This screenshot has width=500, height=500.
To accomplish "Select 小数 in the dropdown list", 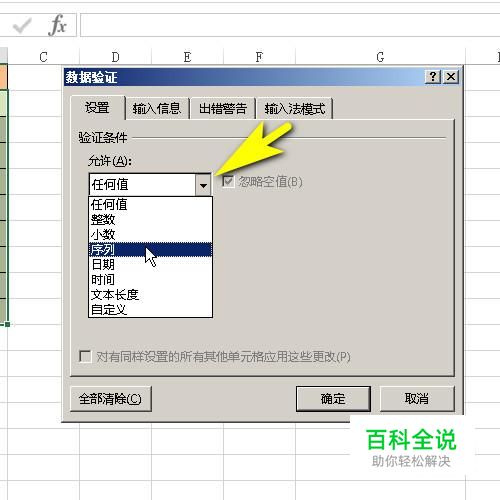I will pyautogui.click(x=150, y=234).
